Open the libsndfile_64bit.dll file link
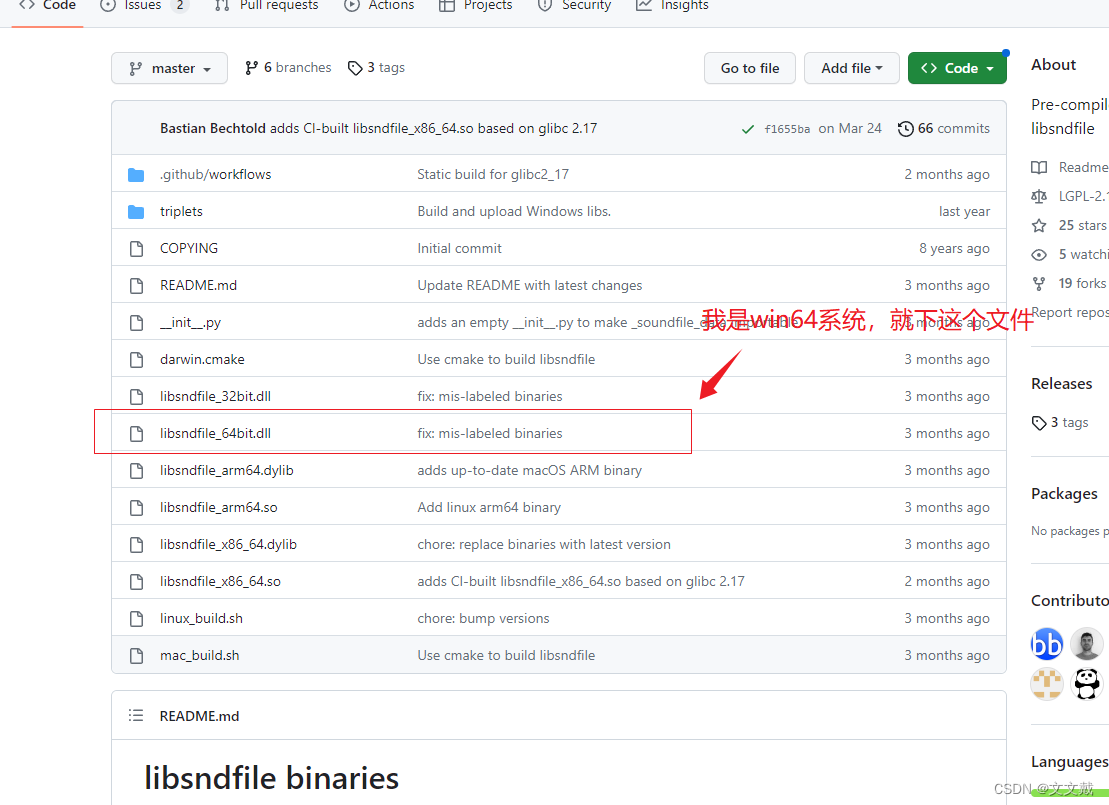The image size is (1109, 805). coord(215,433)
